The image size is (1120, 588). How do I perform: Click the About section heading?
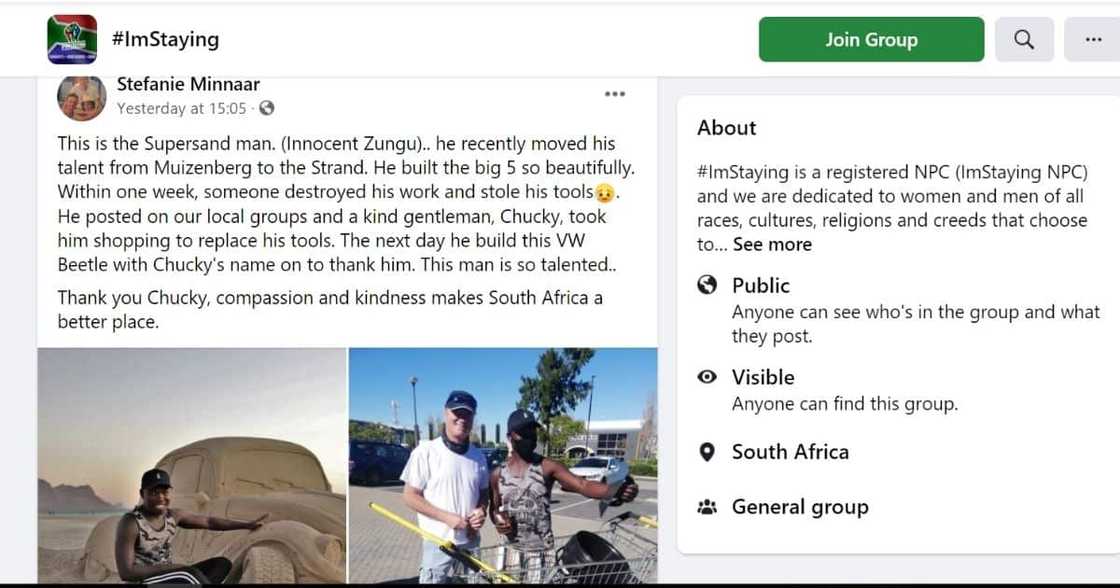click(727, 128)
